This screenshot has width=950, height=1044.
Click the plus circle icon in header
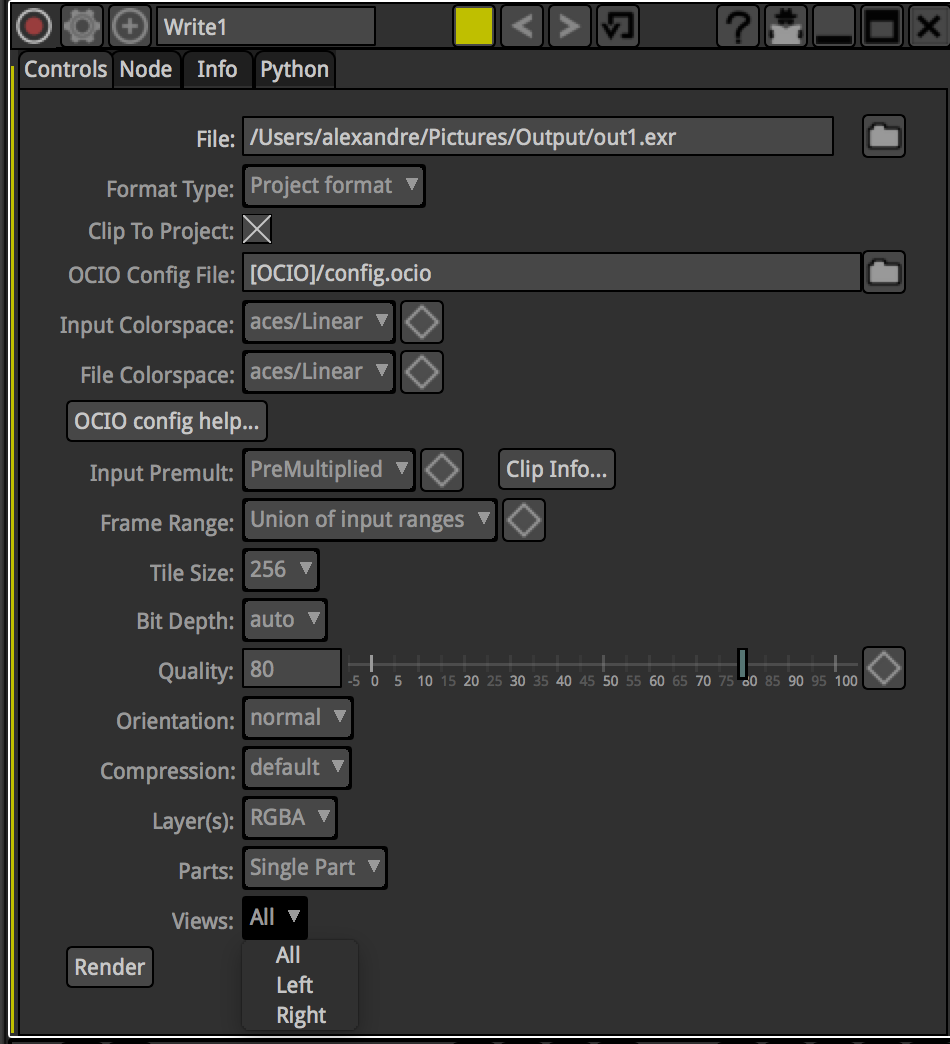click(129, 26)
